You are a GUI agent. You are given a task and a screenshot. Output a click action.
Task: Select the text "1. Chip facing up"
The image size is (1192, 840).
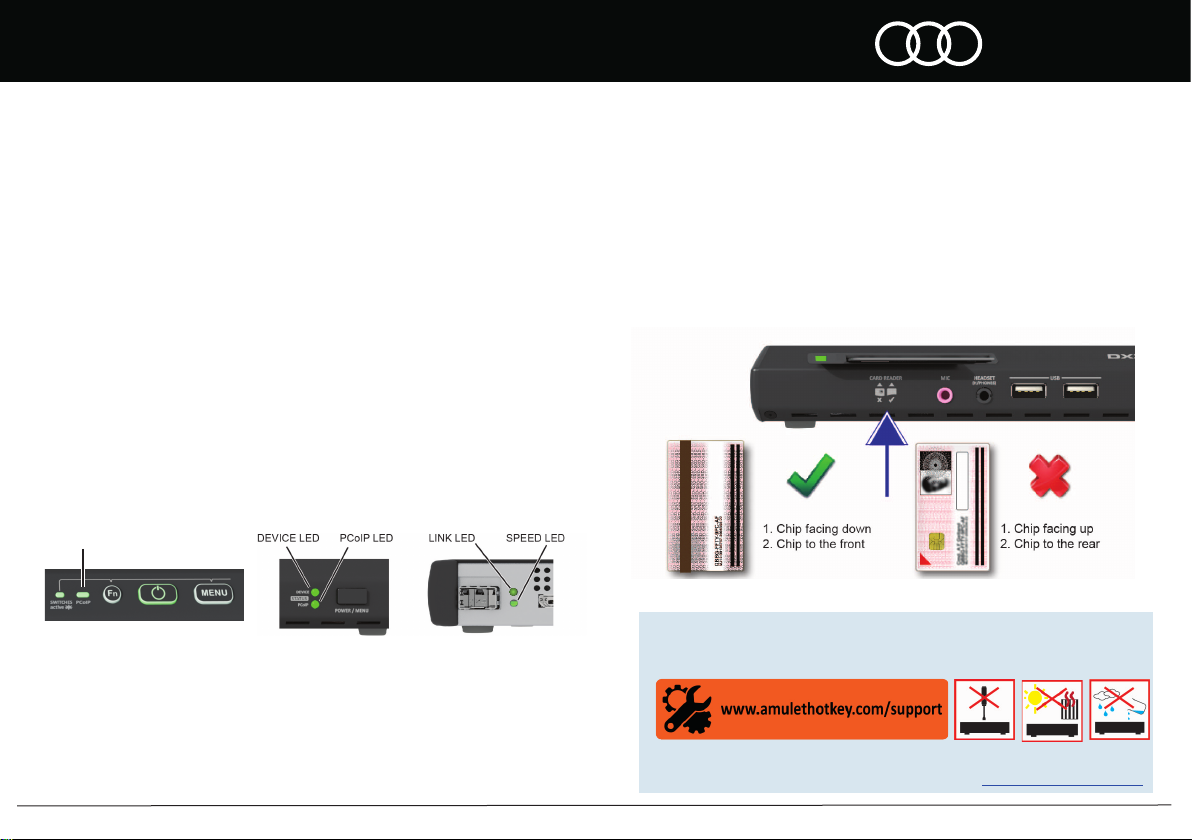1047,529
